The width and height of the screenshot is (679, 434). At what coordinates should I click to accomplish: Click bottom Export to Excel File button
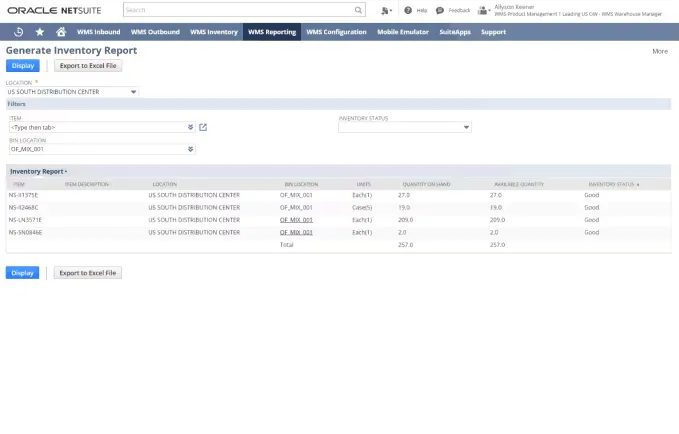(x=88, y=272)
